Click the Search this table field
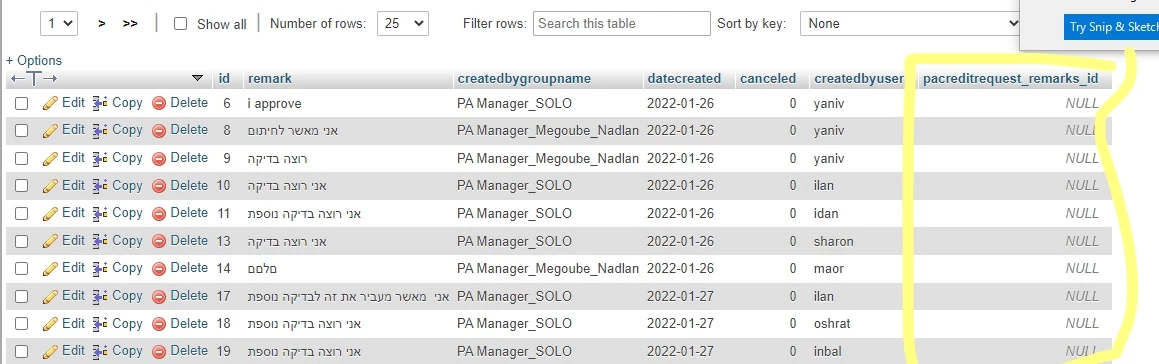Image resolution: width=1159 pixels, height=364 pixels. [x=622, y=24]
